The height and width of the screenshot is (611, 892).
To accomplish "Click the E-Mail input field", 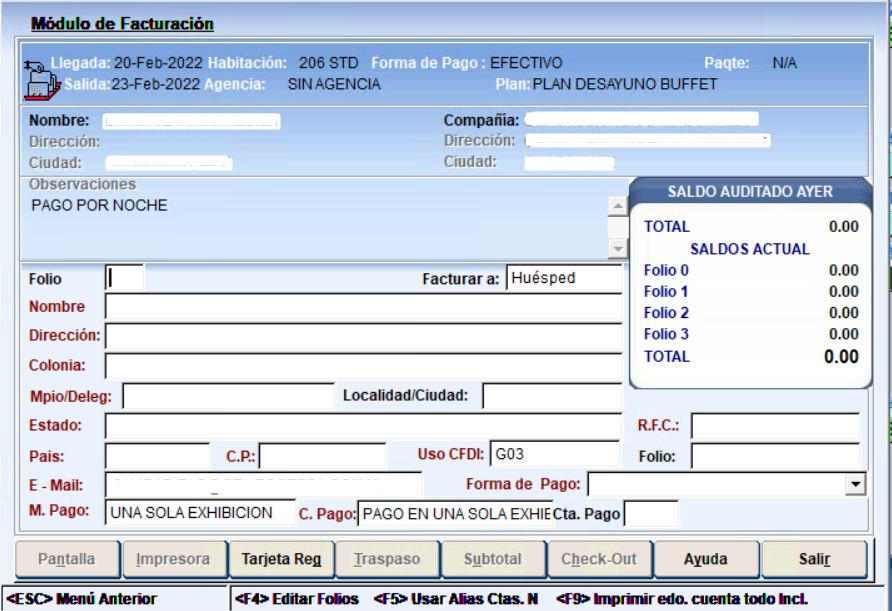I will pos(264,485).
